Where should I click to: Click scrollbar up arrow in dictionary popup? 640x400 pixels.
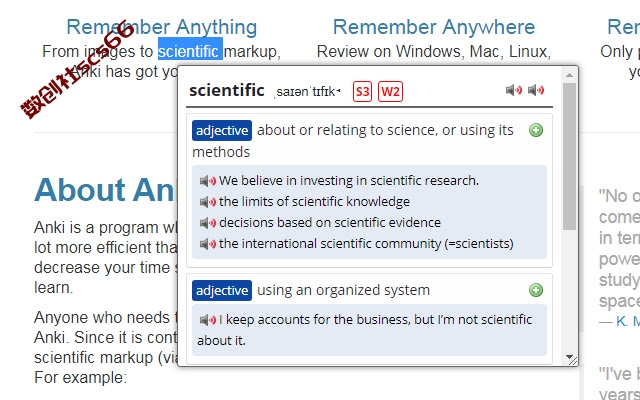569,75
